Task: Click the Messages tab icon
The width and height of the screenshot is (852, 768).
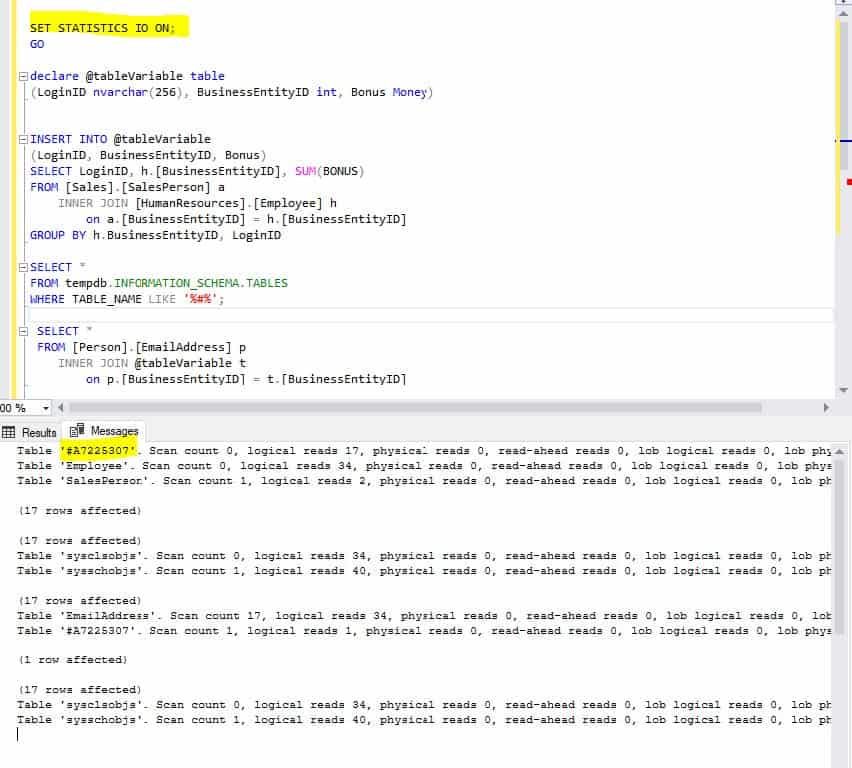Action: (77, 430)
